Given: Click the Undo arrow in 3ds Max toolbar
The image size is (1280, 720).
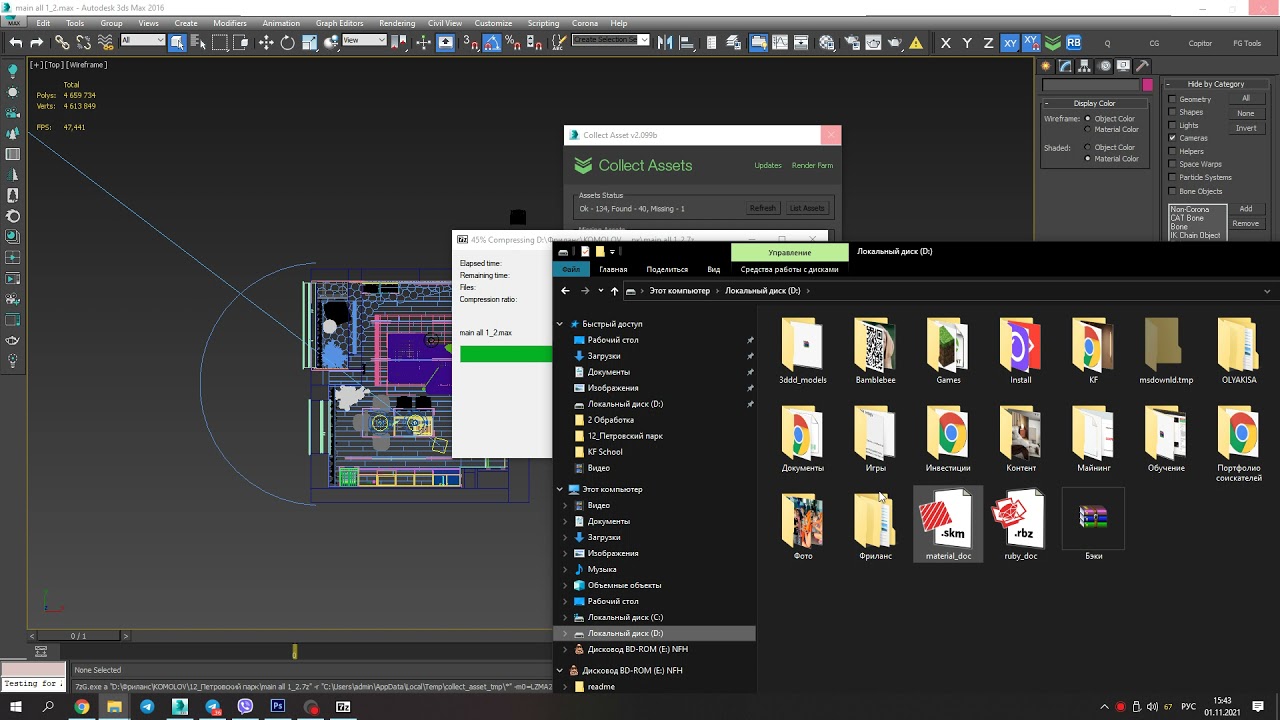Looking at the screenshot, I should [x=15, y=43].
